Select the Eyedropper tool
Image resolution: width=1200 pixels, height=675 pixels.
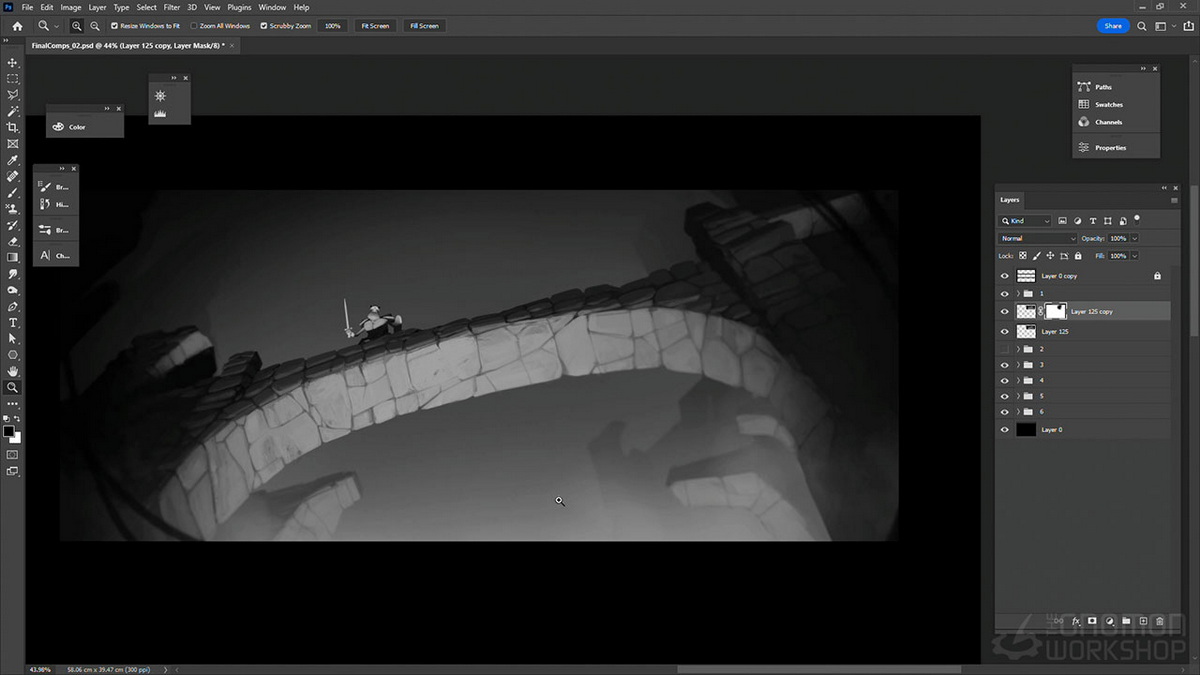pyautogui.click(x=13, y=160)
